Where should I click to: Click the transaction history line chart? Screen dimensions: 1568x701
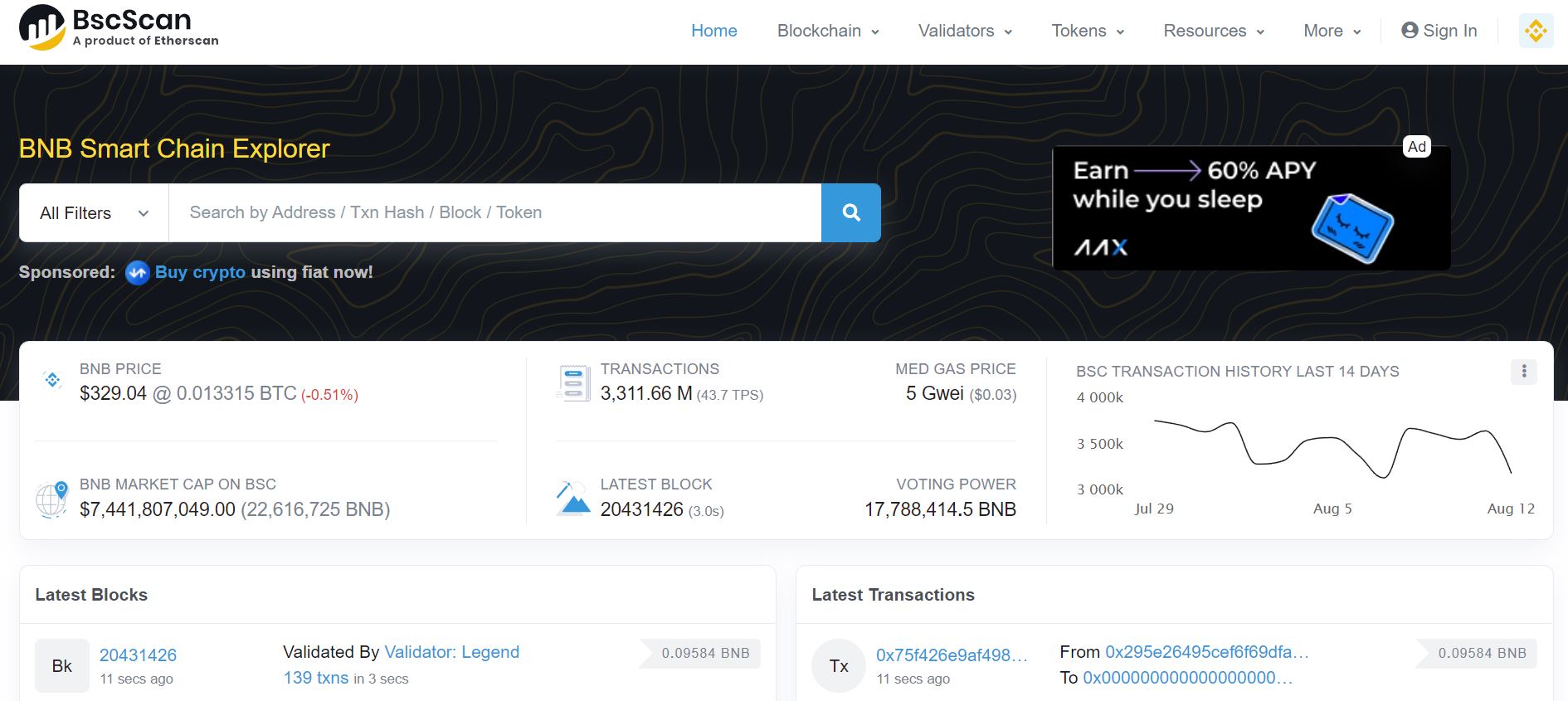click(x=1333, y=448)
